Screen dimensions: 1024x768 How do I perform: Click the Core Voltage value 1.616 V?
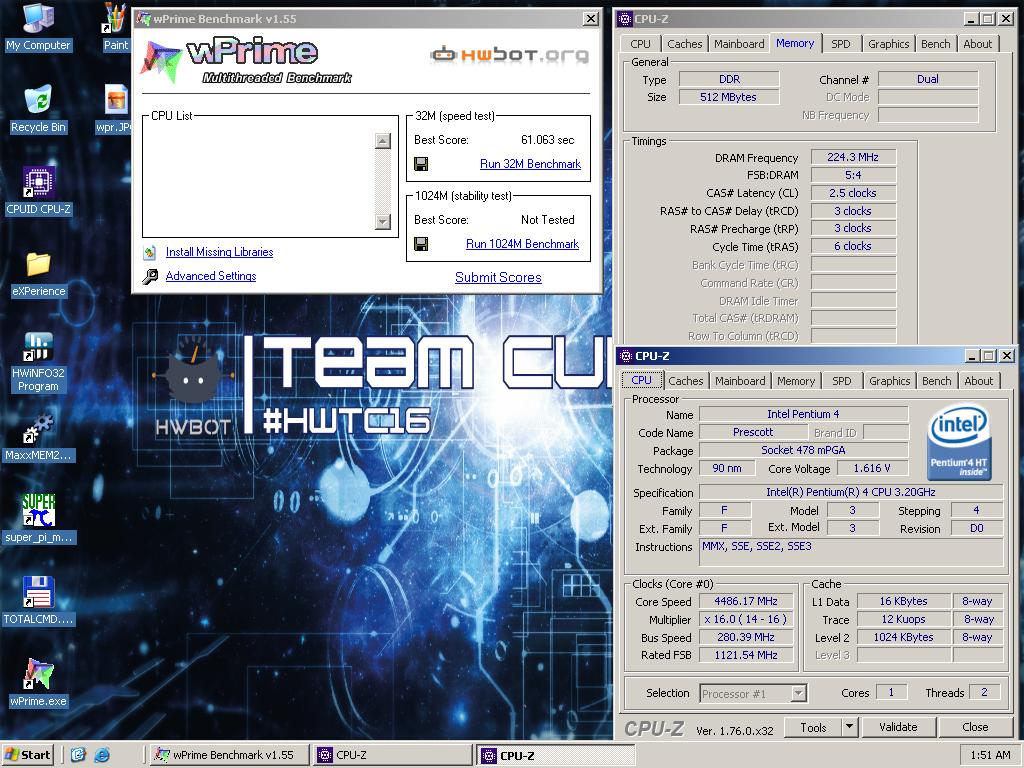[872, 468]
